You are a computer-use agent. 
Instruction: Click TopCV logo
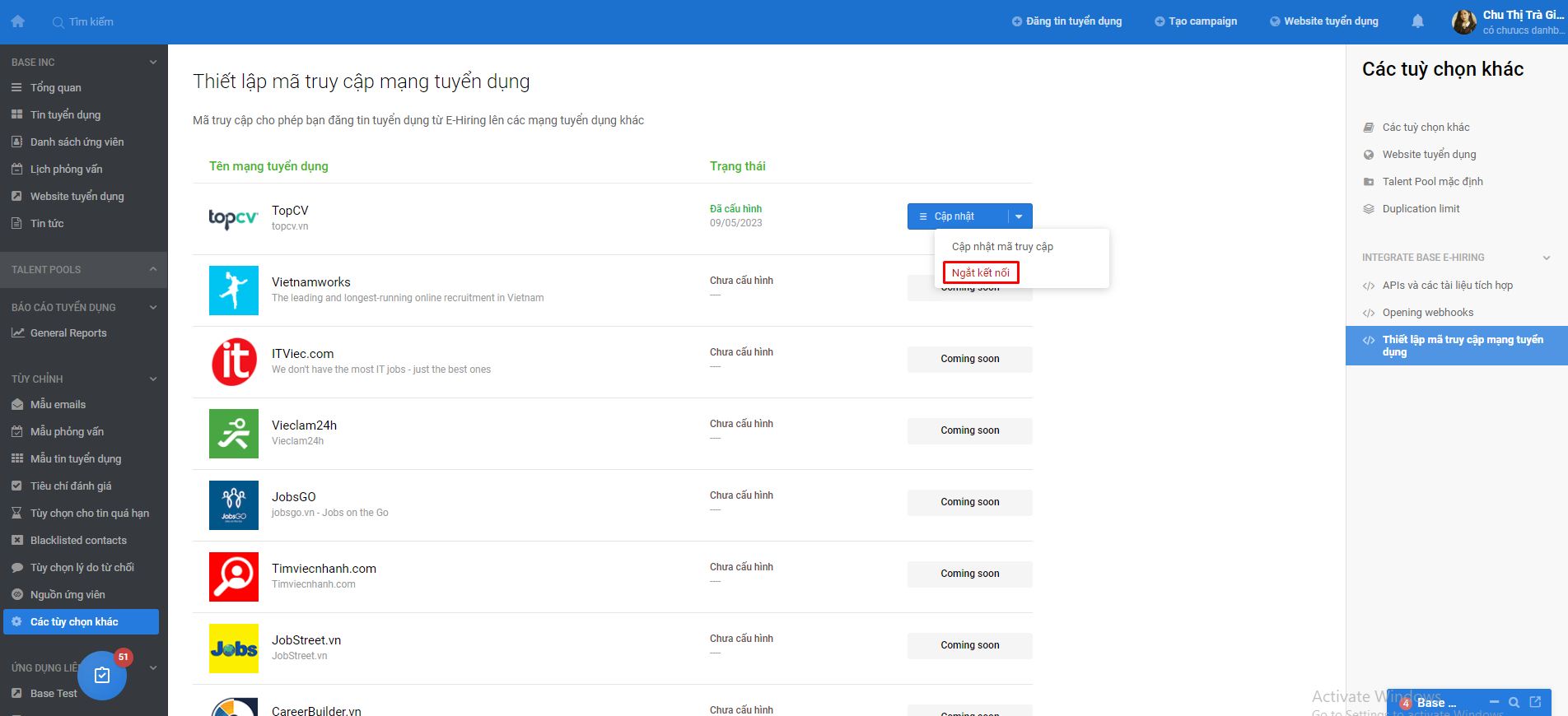point(233,219)
